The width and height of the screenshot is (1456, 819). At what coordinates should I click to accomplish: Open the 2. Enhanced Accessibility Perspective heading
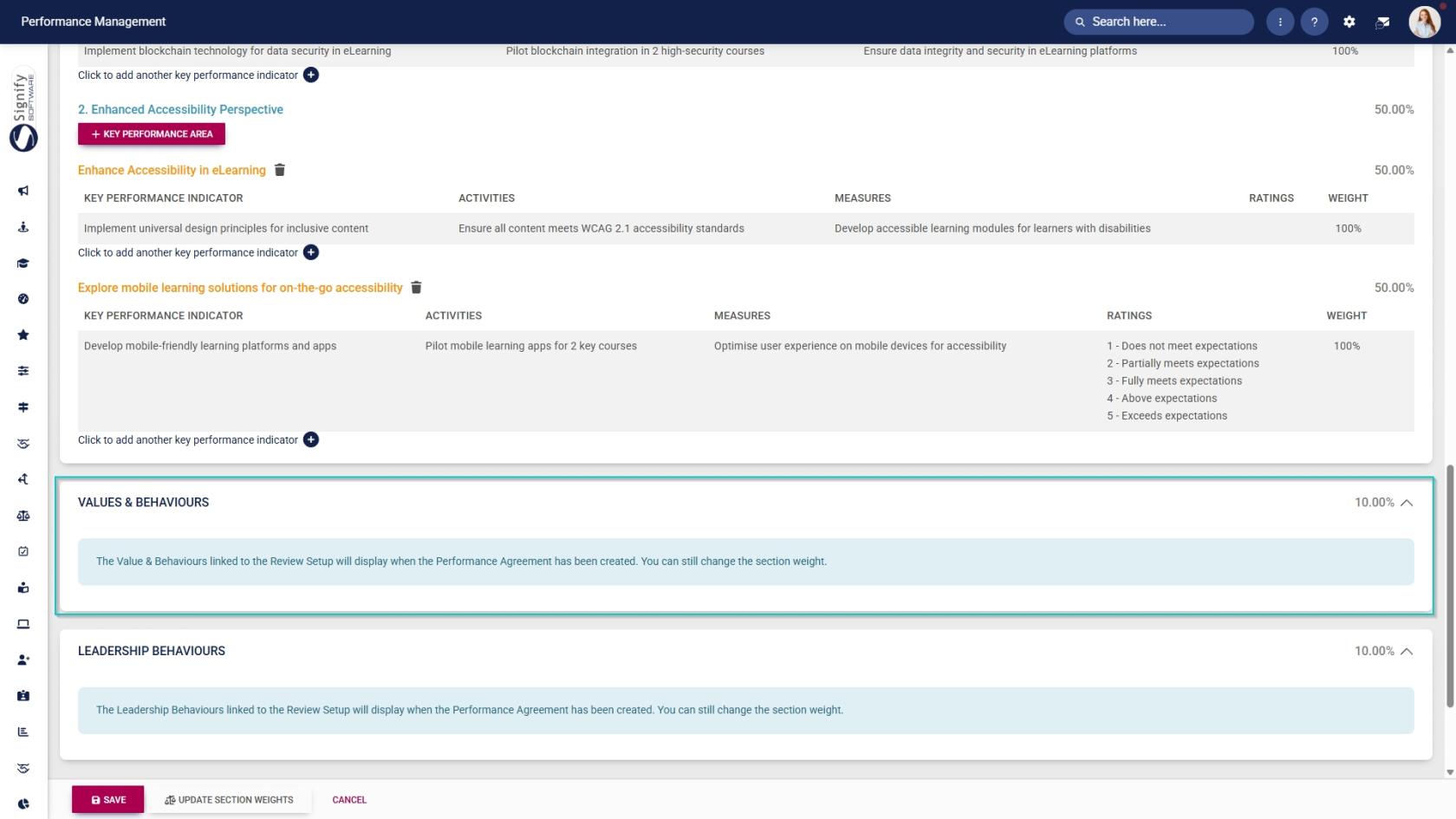[180, 109]
